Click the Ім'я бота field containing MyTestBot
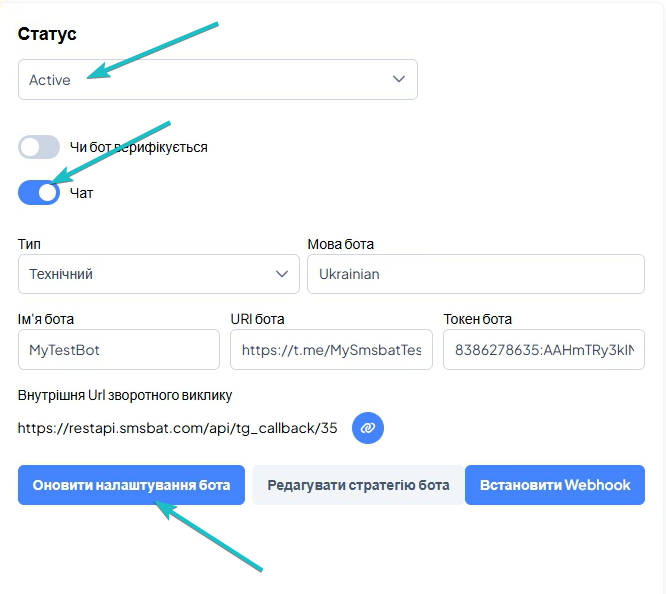This screenshot has width=666, height=594. pos(118,350)
